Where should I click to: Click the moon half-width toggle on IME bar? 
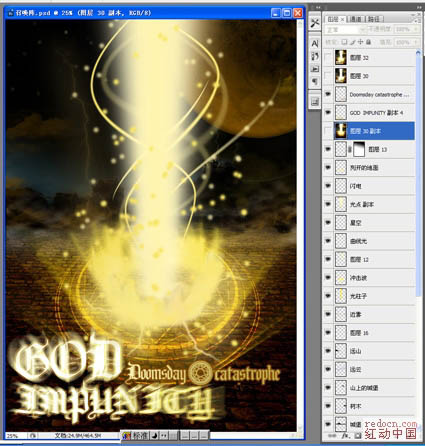pos(155,435)
